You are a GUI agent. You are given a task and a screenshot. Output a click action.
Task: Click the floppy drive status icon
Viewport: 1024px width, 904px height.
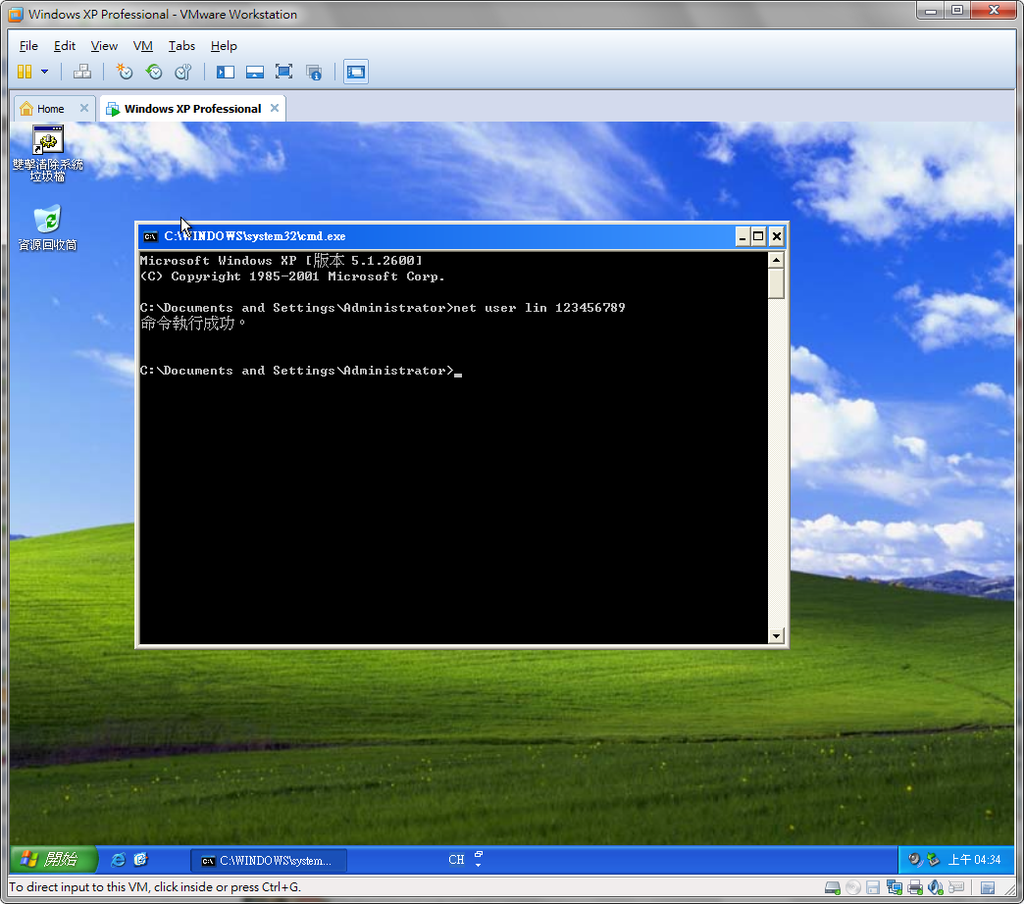[x=873, y=888]
